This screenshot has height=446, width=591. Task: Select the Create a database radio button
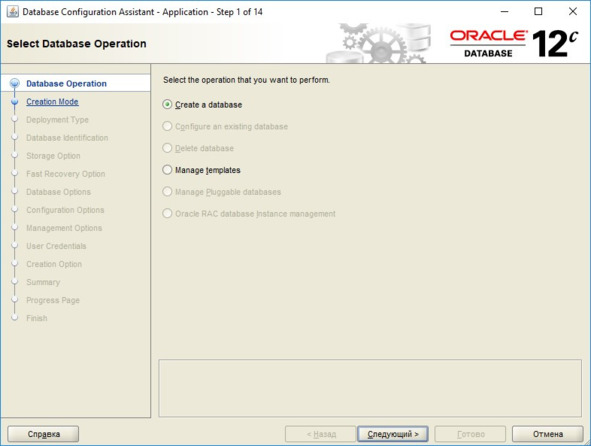(167, 104)
